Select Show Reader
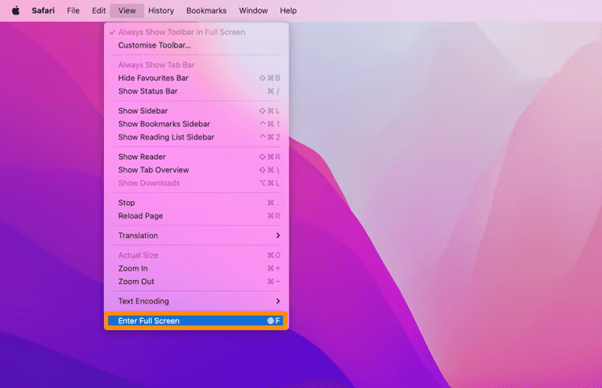 point(196,157)
